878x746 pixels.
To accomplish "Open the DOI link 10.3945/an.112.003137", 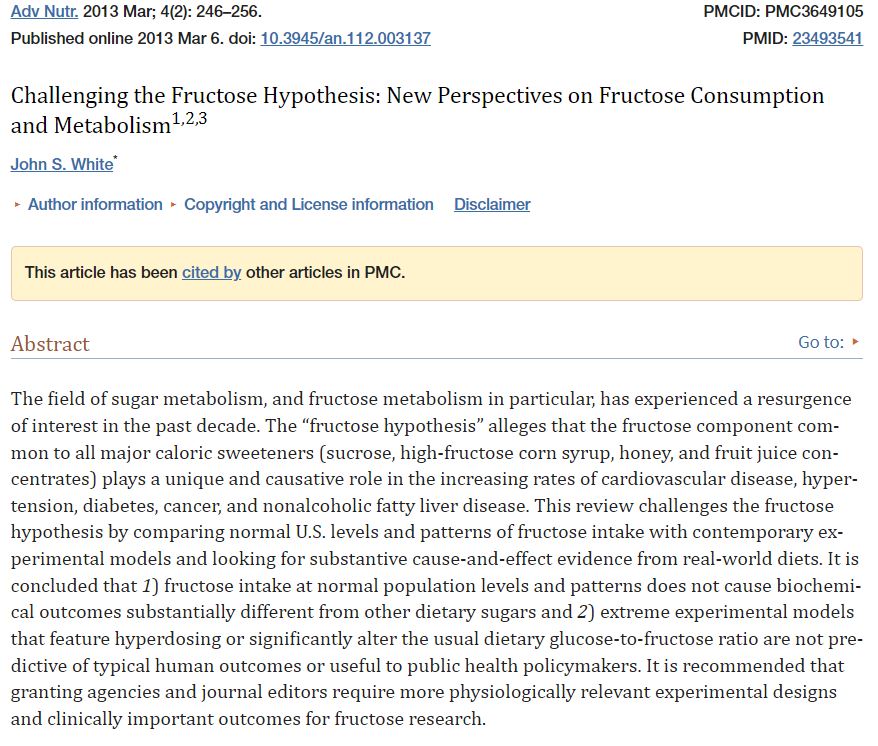I will [x=345, y=38].
